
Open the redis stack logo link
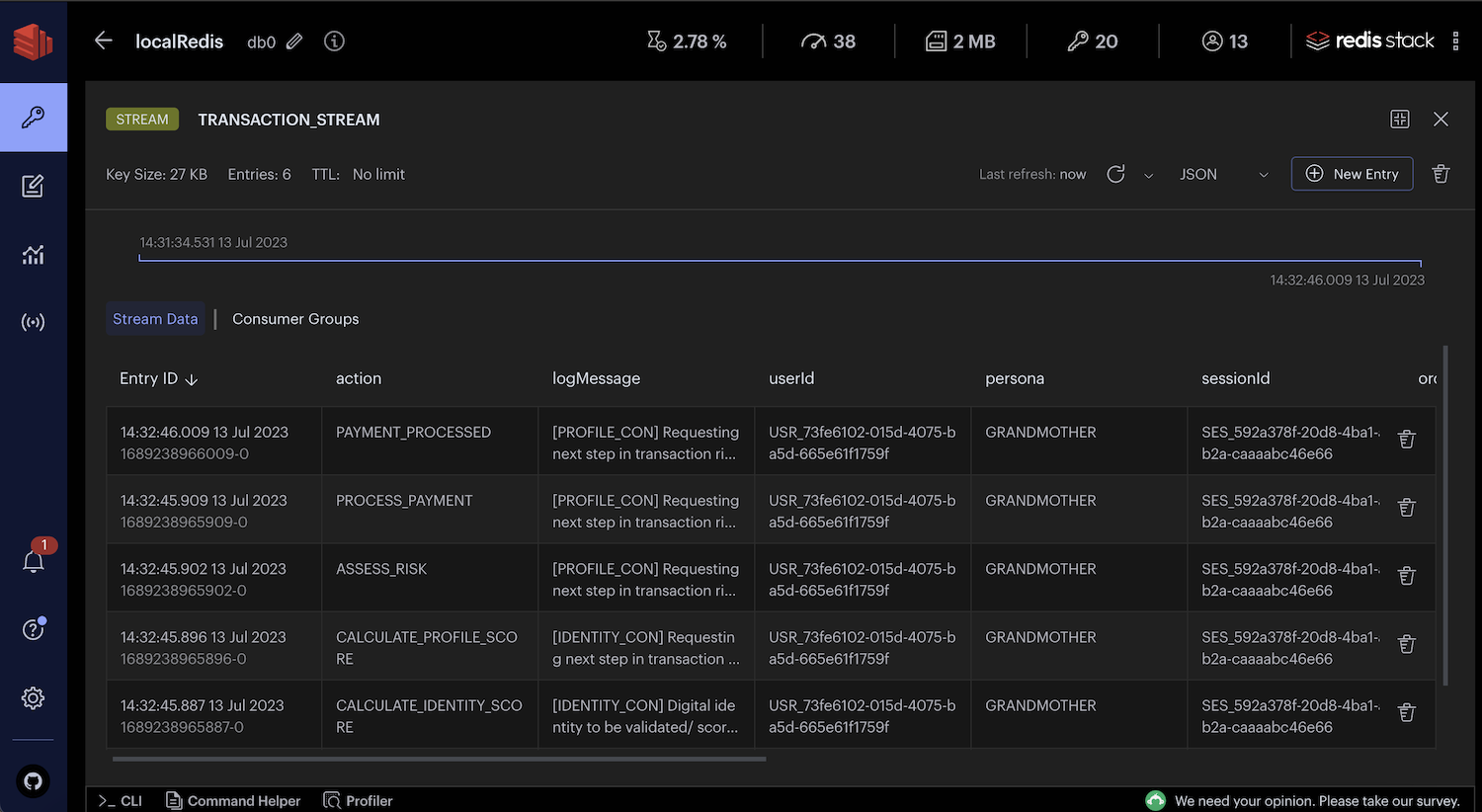1369,41
